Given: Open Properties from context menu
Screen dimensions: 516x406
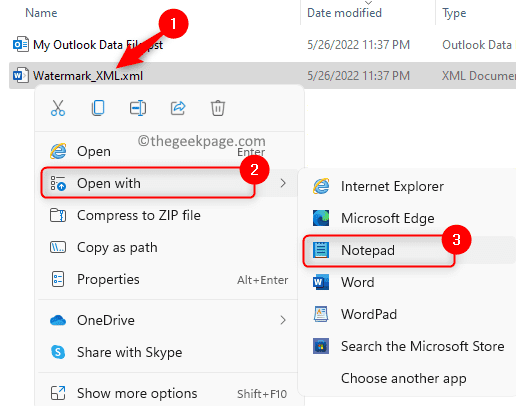Looking at the screenshot, I should [169, 279].
